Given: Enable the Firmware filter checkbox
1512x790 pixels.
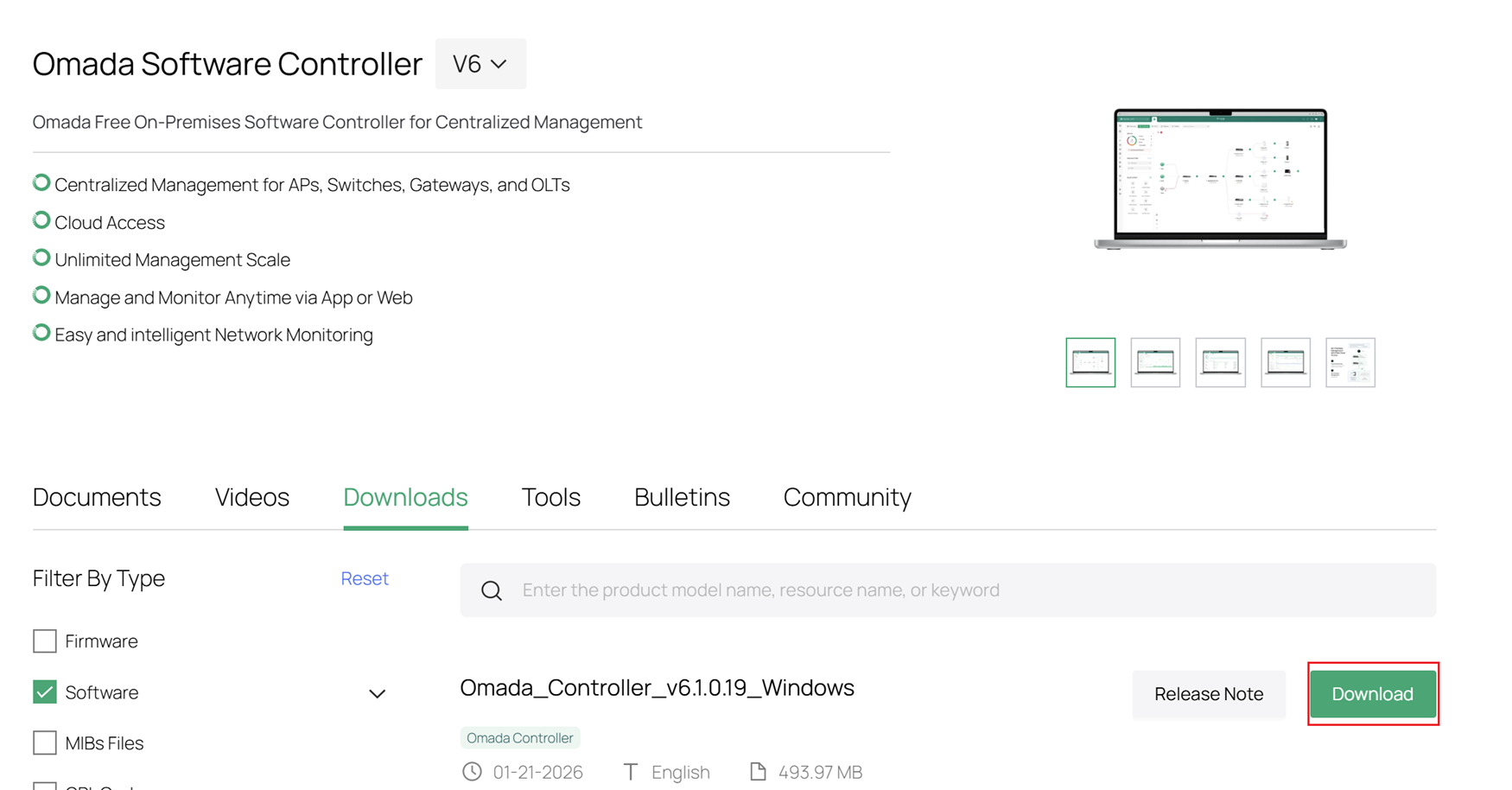Looking at the screenshot, I should pos(44,640).
